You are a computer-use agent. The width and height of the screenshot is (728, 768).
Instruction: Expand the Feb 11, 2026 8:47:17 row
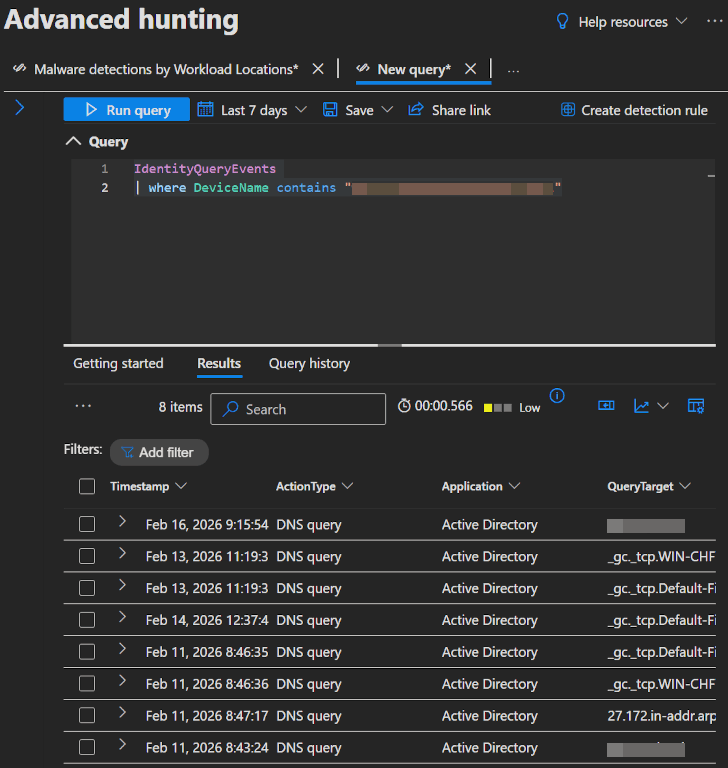[x=123, y=713]
